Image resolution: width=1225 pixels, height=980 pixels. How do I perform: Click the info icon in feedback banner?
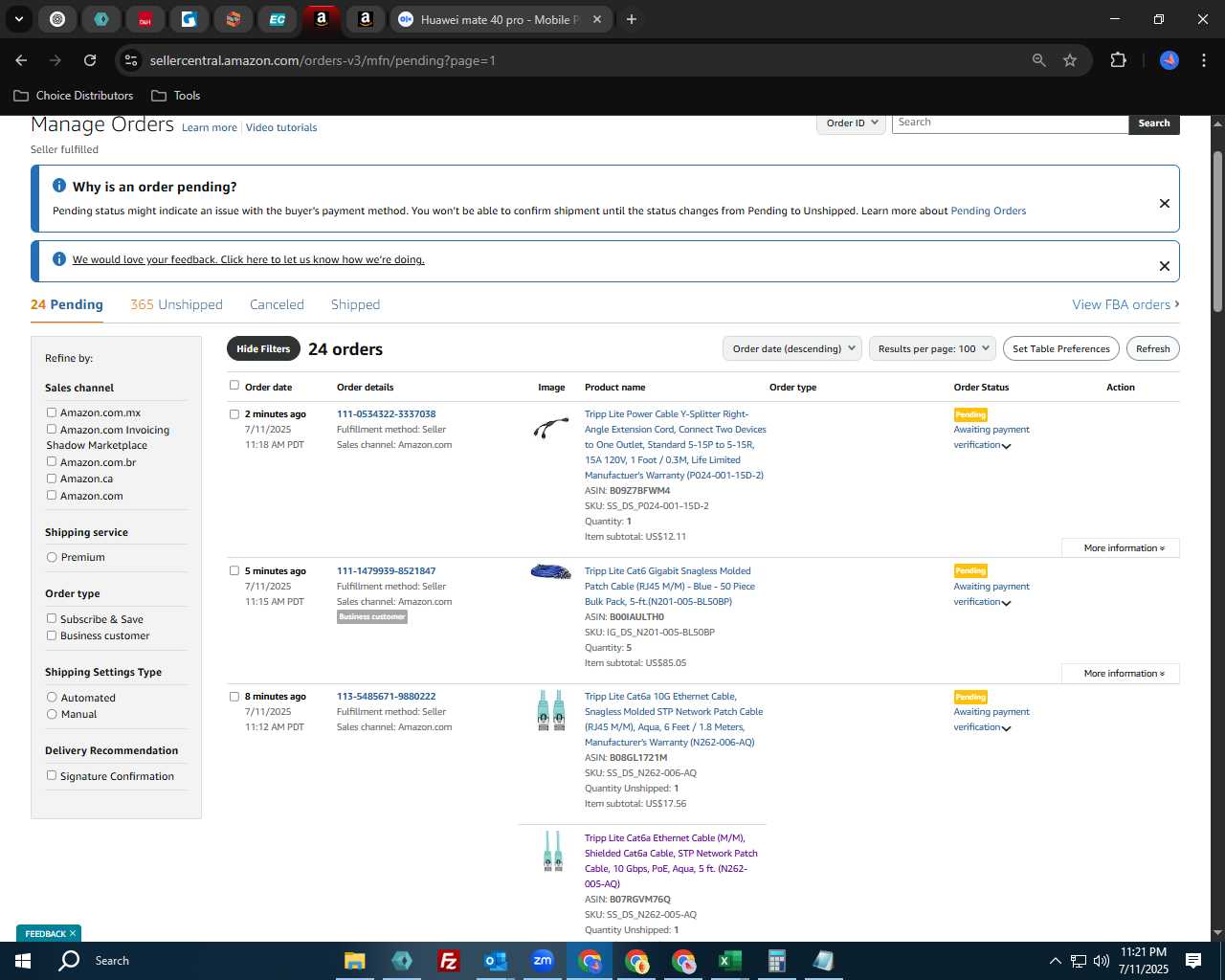pyautogui.click(x=59, y=259)
